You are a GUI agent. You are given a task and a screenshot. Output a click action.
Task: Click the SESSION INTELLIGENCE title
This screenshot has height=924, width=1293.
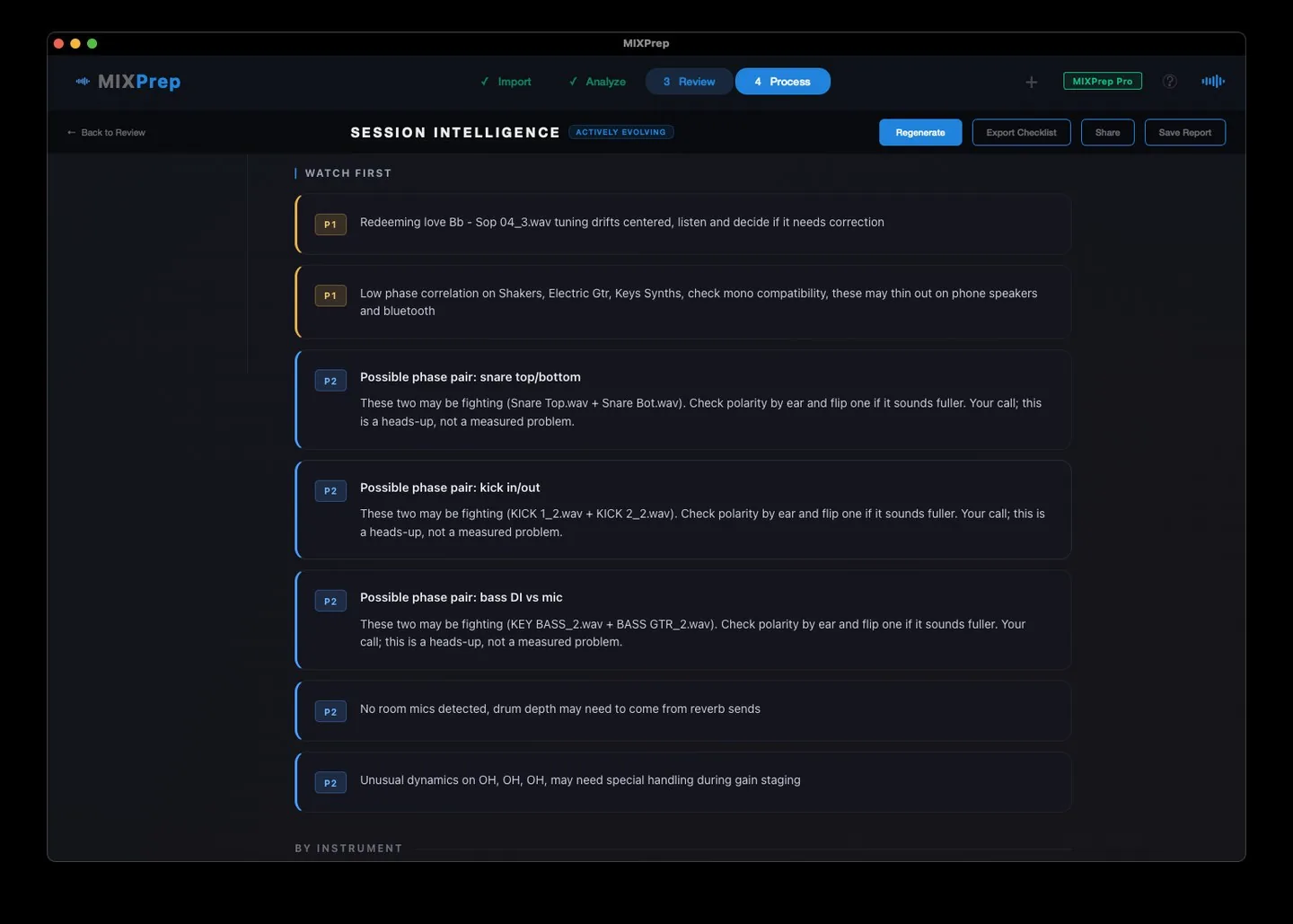pyautogui.click(x=455, y=132)
